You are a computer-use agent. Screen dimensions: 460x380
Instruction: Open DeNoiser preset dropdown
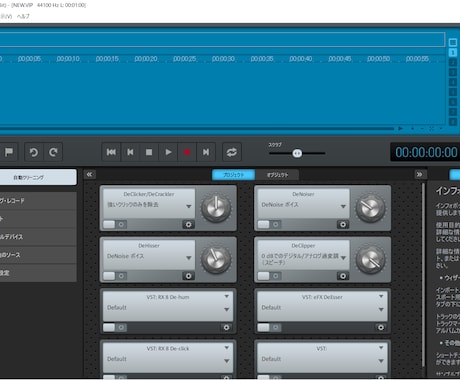343,206
